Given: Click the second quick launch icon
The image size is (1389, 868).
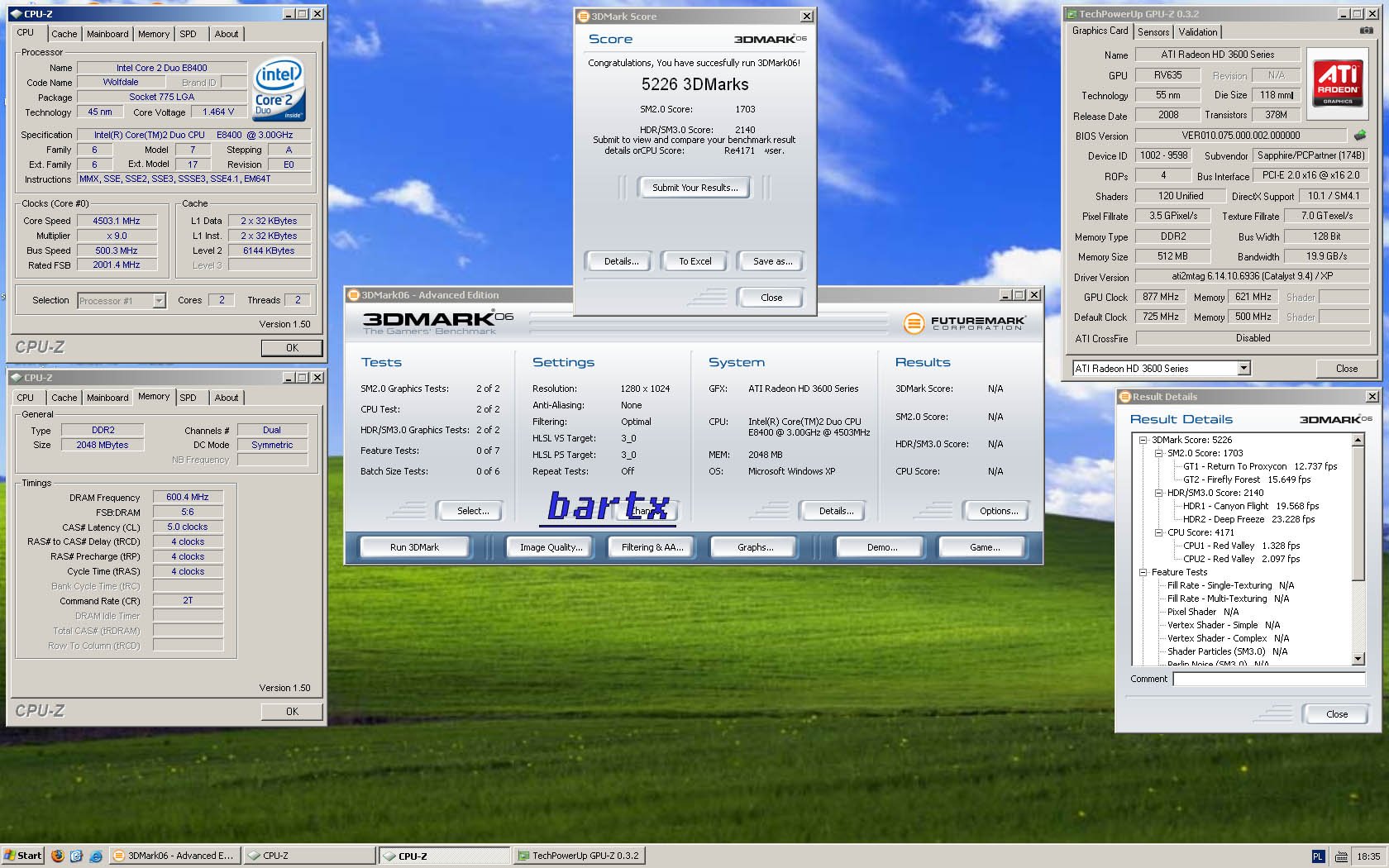Looking at the screenshot, I should 77,856.
